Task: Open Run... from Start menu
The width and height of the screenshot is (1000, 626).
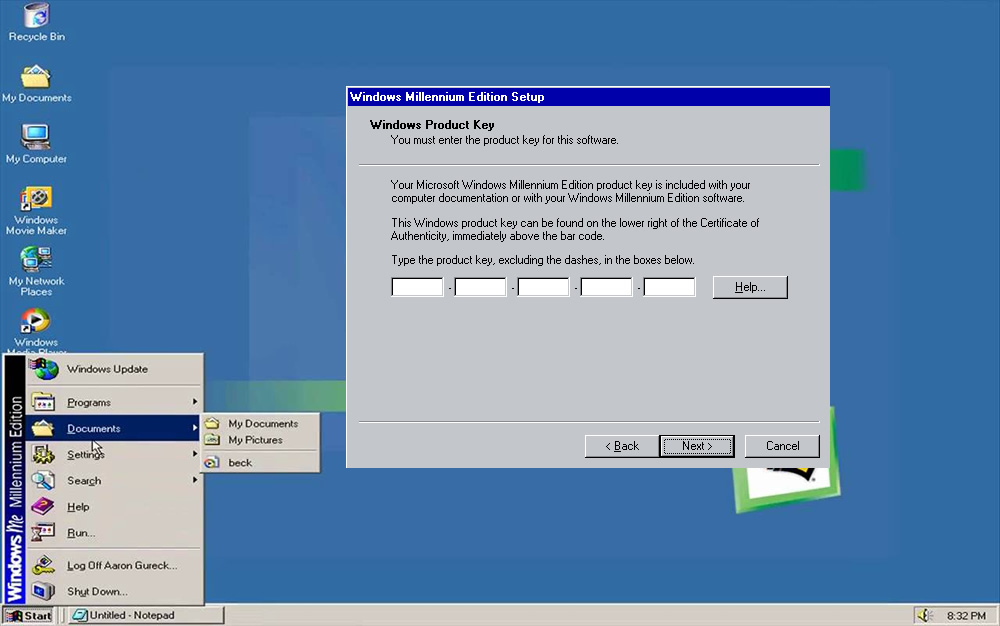Action: [81, 533]
